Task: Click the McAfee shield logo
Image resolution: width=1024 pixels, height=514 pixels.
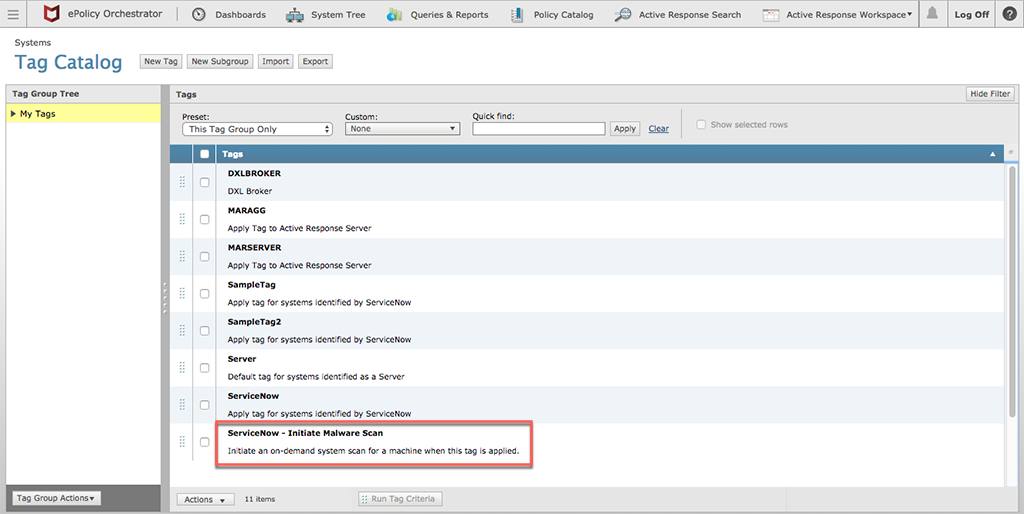Action: coord(51,14)
